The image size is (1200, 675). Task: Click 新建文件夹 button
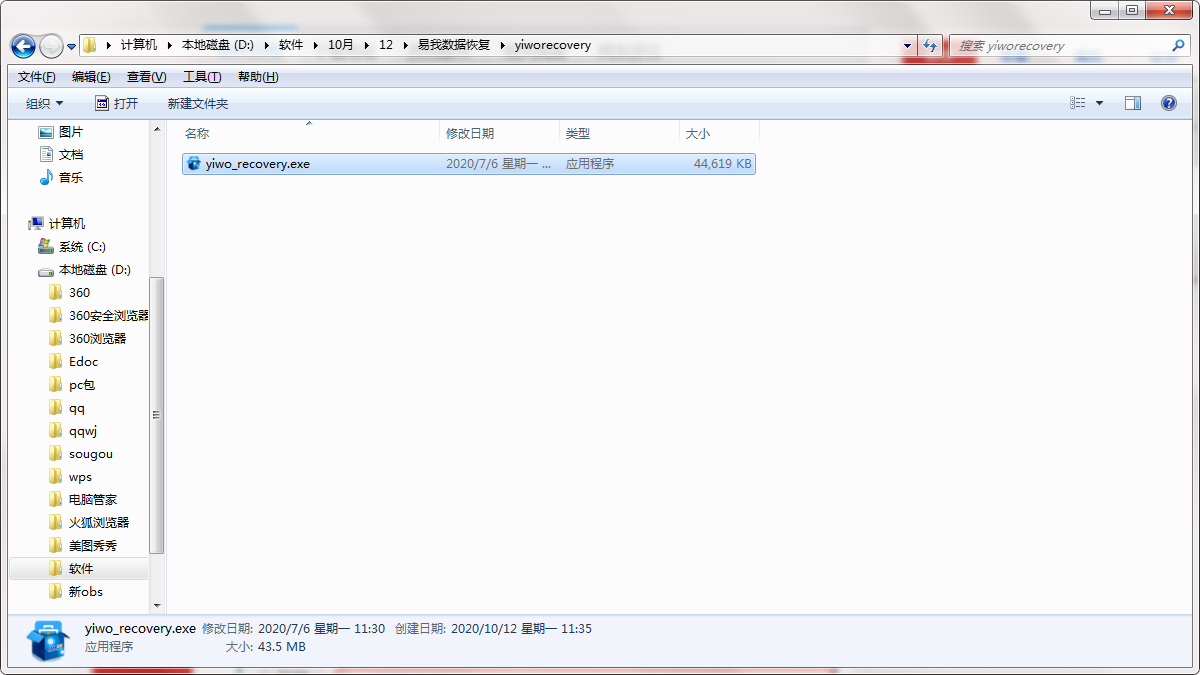[198, 104]
